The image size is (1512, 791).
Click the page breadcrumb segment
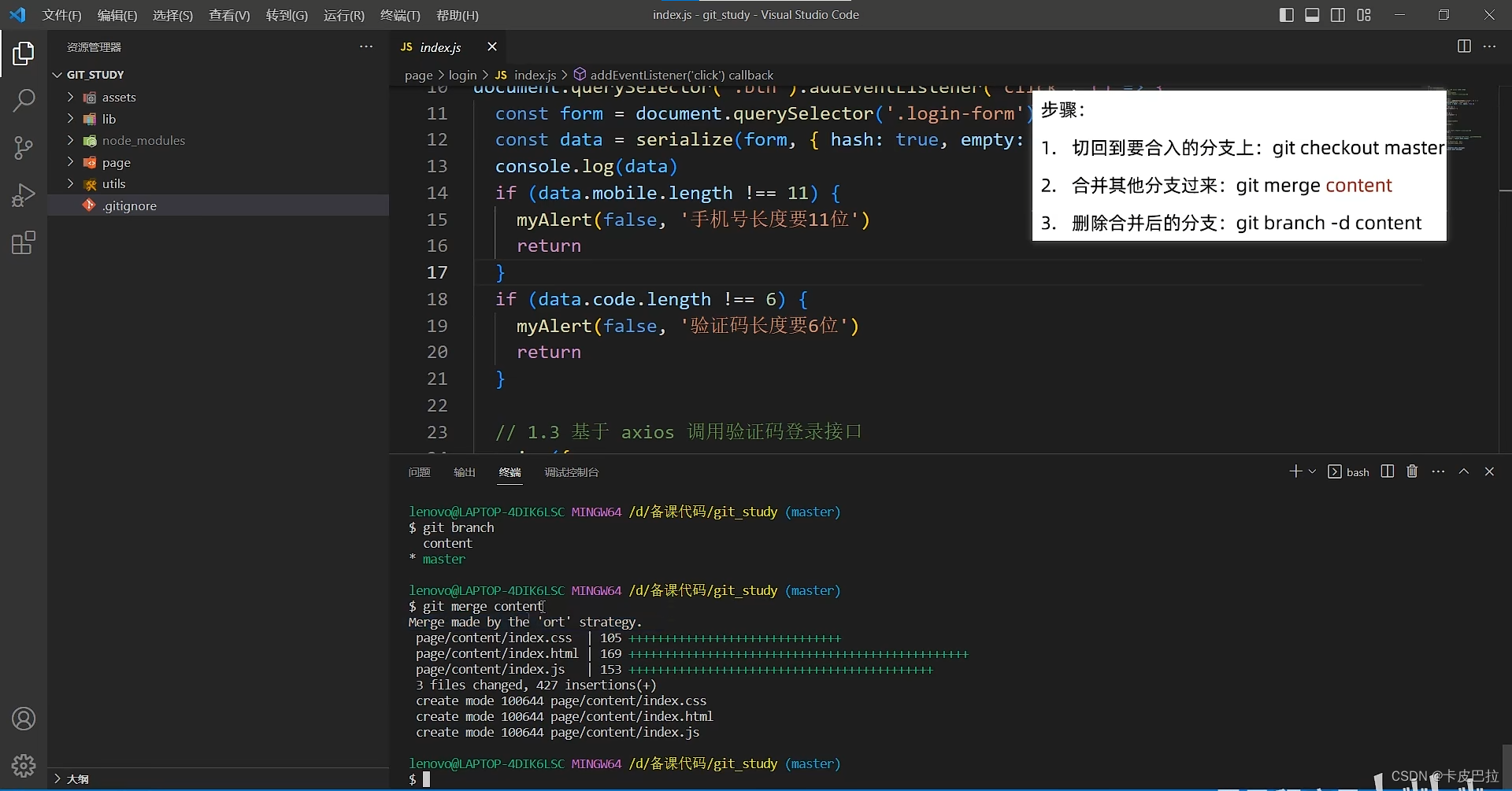(418, 76)
